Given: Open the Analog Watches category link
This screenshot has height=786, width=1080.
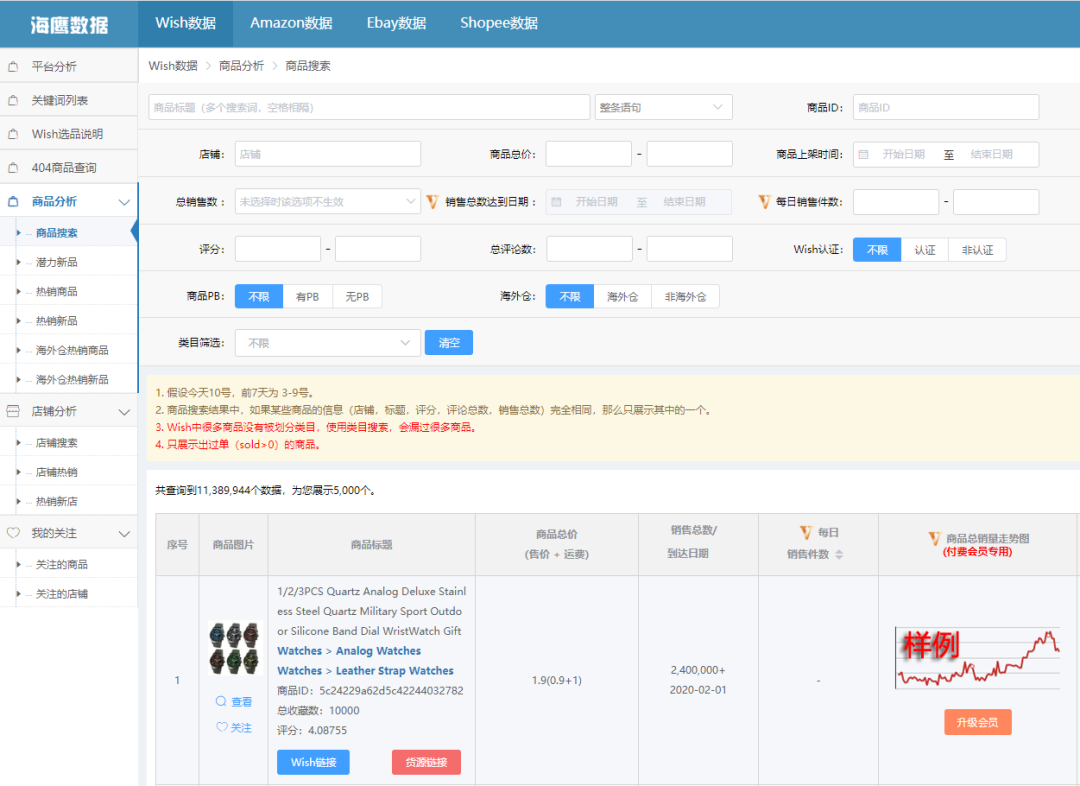Looking at the screenshot, I should pos(378,651).
